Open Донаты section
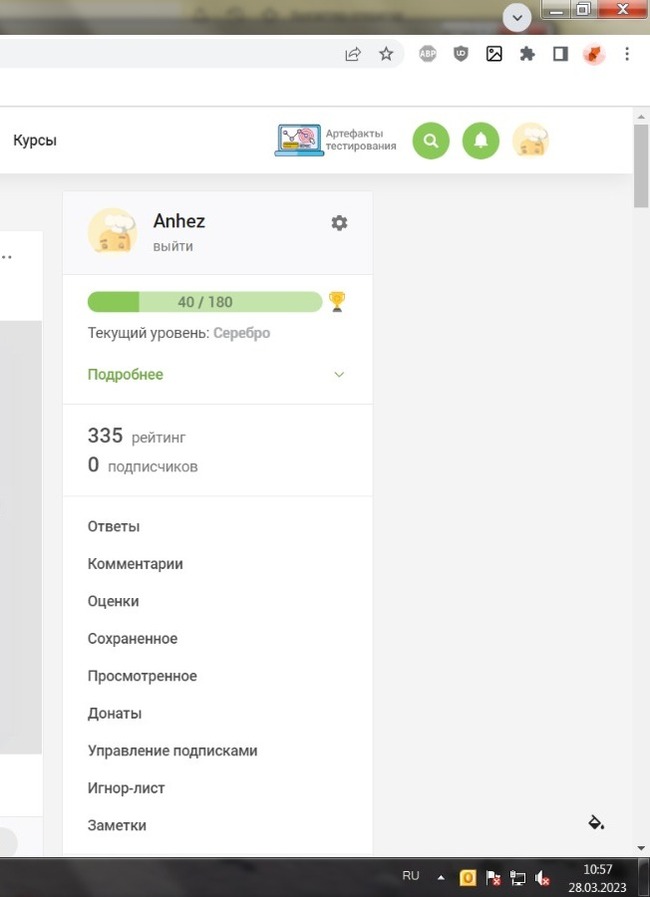 coord(114,713)
